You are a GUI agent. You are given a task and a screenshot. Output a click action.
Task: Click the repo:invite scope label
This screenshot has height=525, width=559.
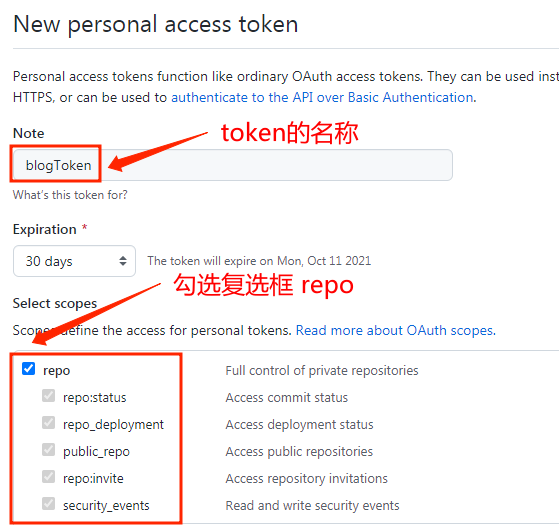click(93, 478)
